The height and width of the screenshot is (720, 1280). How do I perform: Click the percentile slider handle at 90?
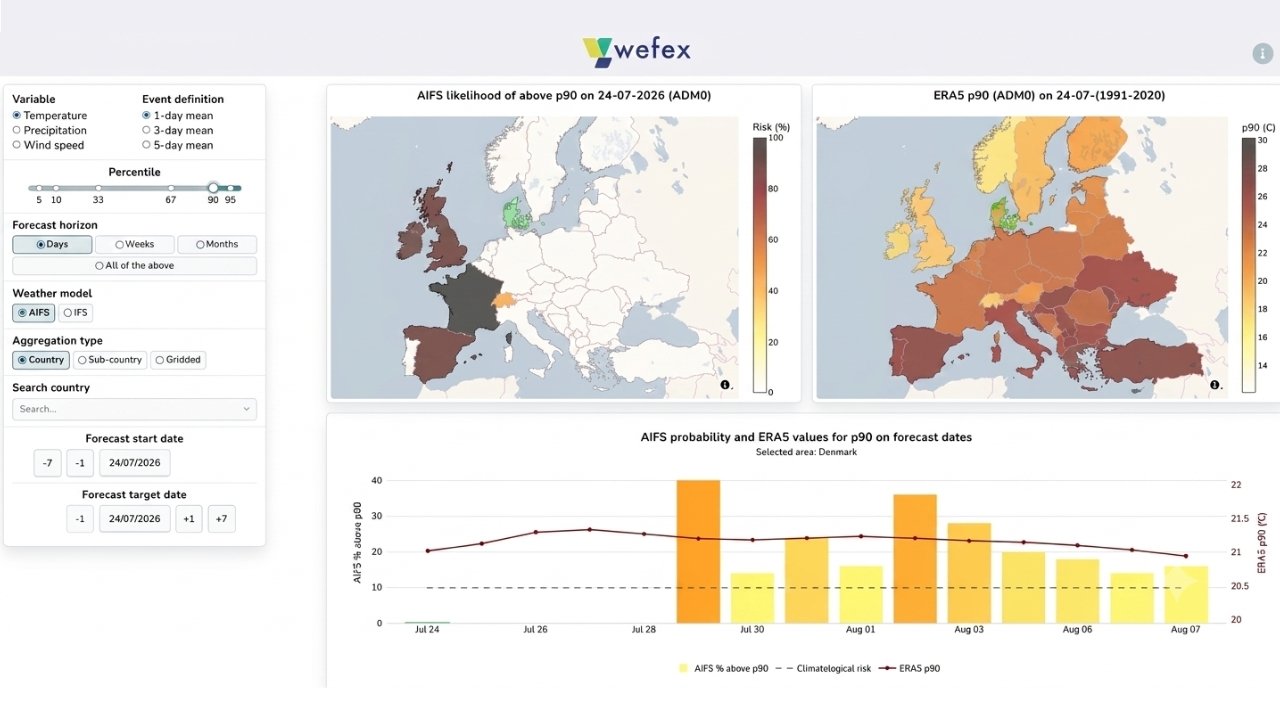point(213,188)
